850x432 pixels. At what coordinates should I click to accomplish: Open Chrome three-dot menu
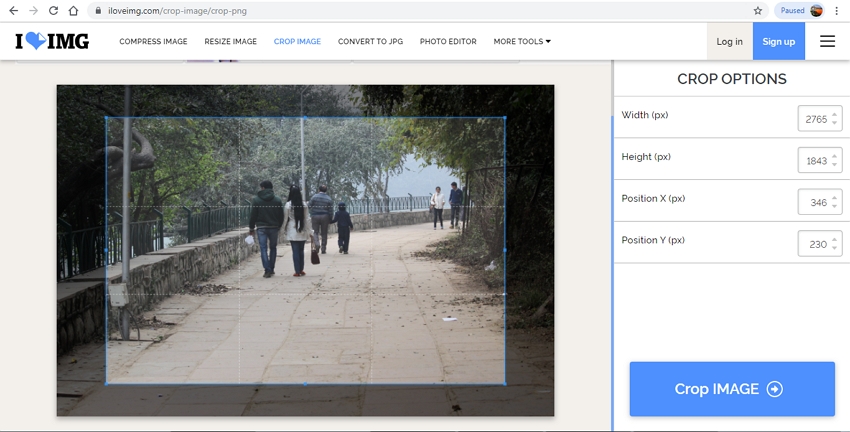tap(837, 10)
